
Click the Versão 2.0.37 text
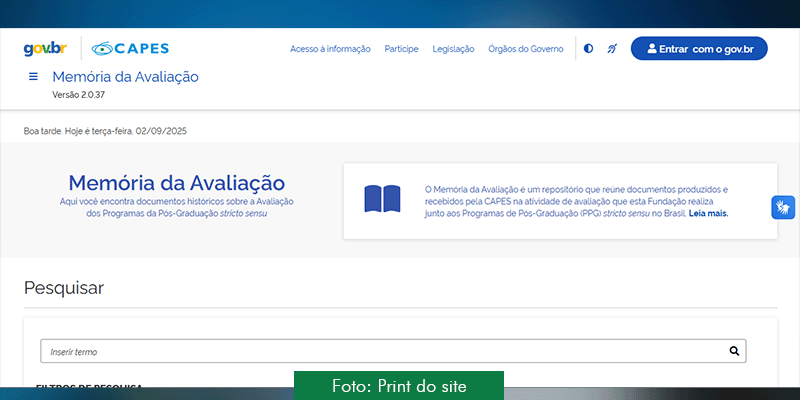78,95
